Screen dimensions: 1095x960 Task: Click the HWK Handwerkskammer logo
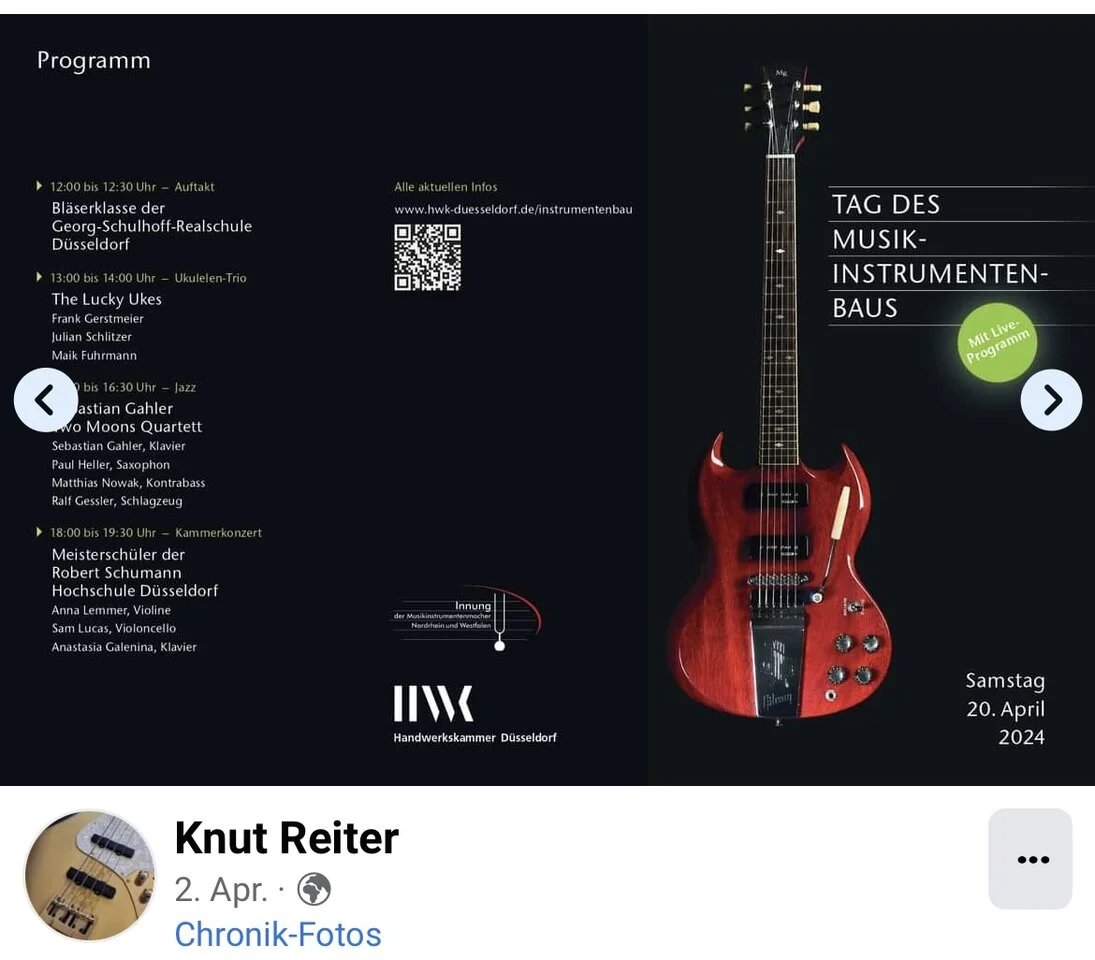click(475, 714)
